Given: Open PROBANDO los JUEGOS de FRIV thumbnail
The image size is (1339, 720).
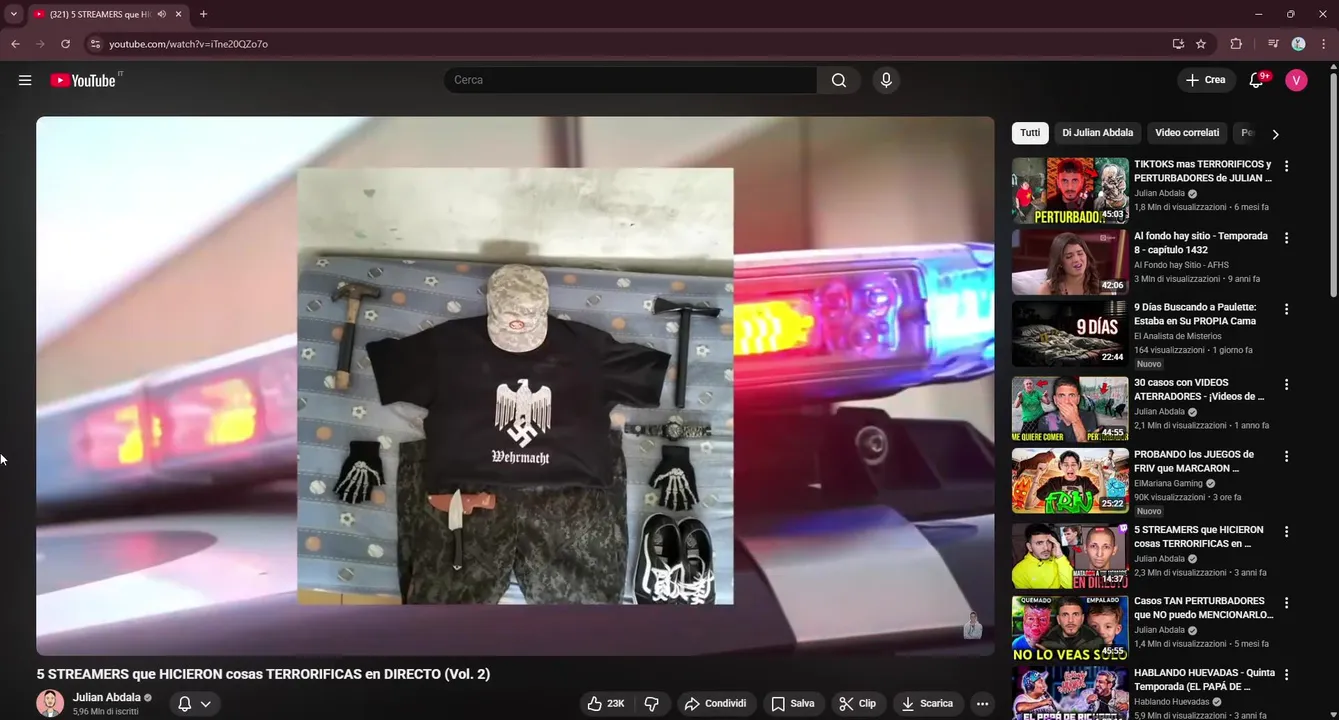Looking at the screenshot, I should (x=1070, y=481).
